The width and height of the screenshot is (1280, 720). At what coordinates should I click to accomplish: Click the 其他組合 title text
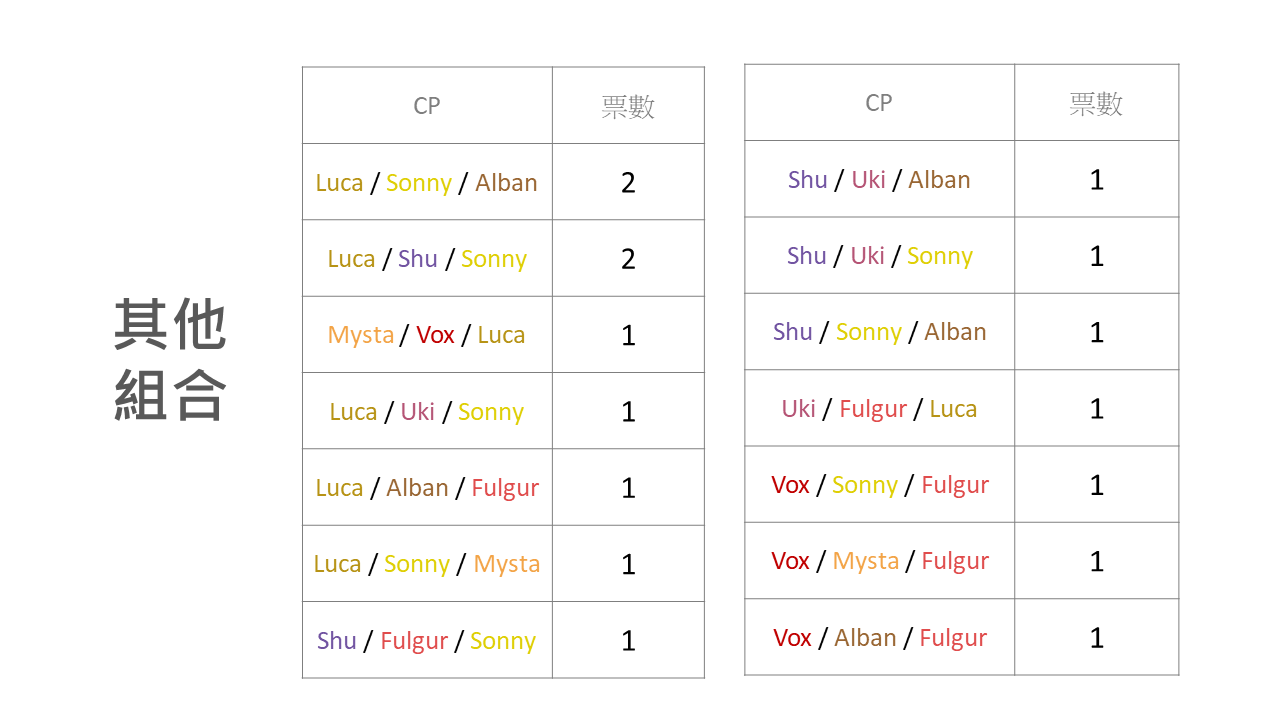[x=170, y=360]
